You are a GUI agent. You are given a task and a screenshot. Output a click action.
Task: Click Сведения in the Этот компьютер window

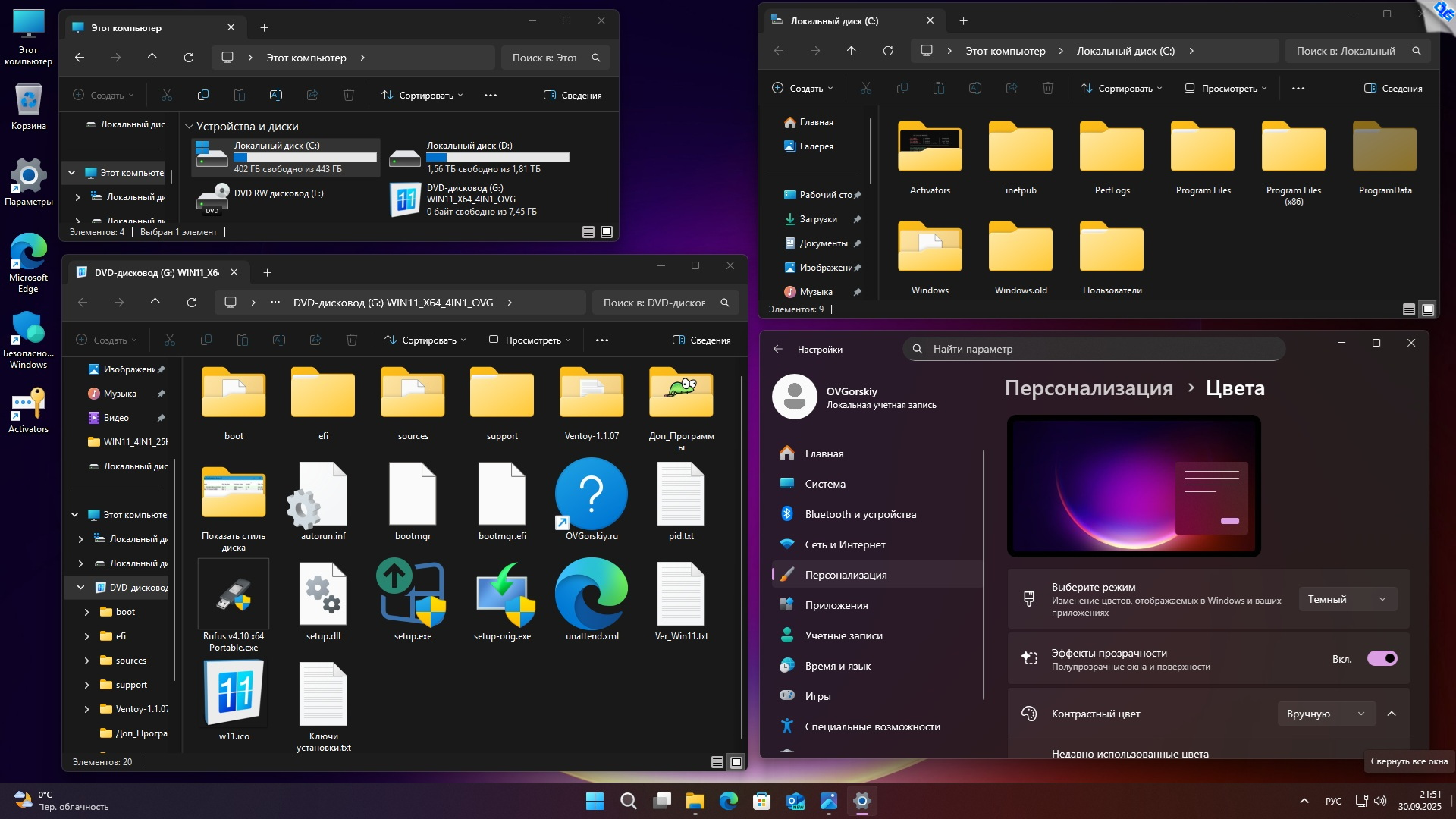point(573,96)
